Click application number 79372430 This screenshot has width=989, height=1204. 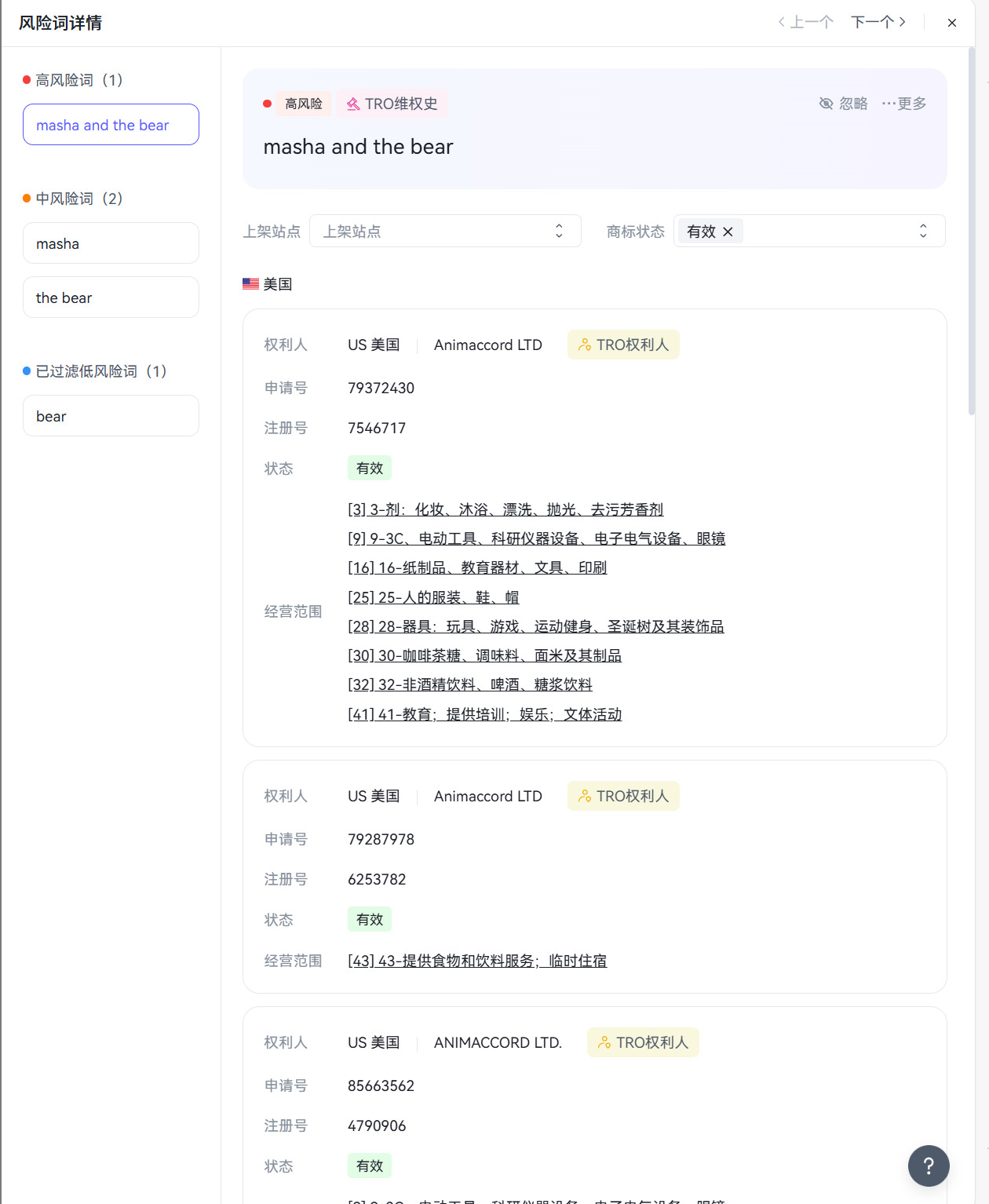[x=381, y=388]
